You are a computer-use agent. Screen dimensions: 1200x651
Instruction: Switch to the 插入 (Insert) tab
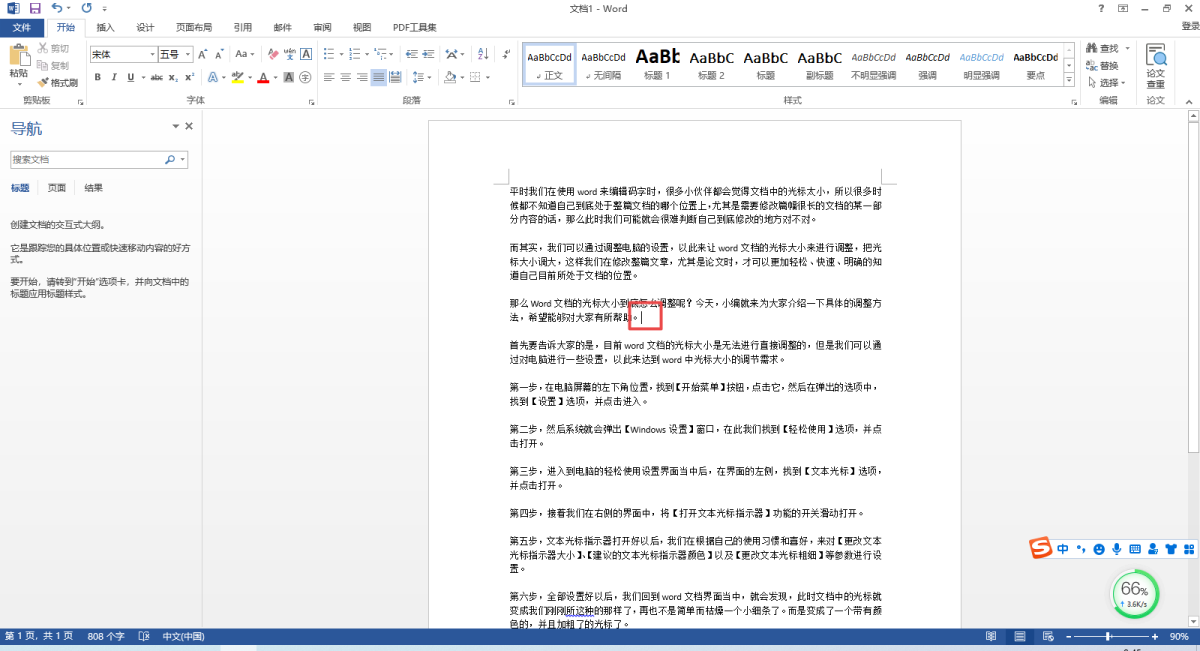(105, 27)
